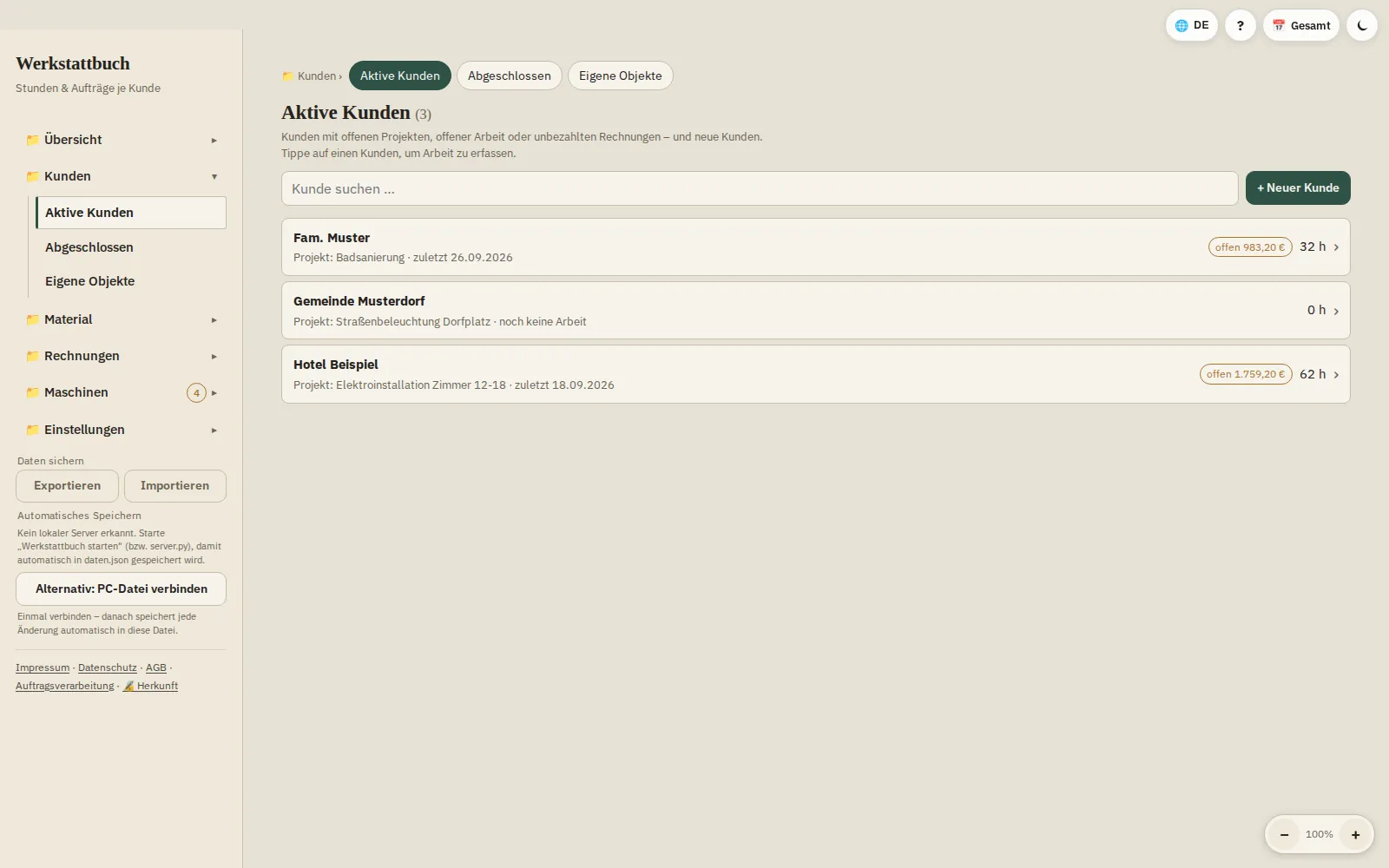Zoom in with the plus button
Viewport: 1389px width, 868px height.
1355,834
